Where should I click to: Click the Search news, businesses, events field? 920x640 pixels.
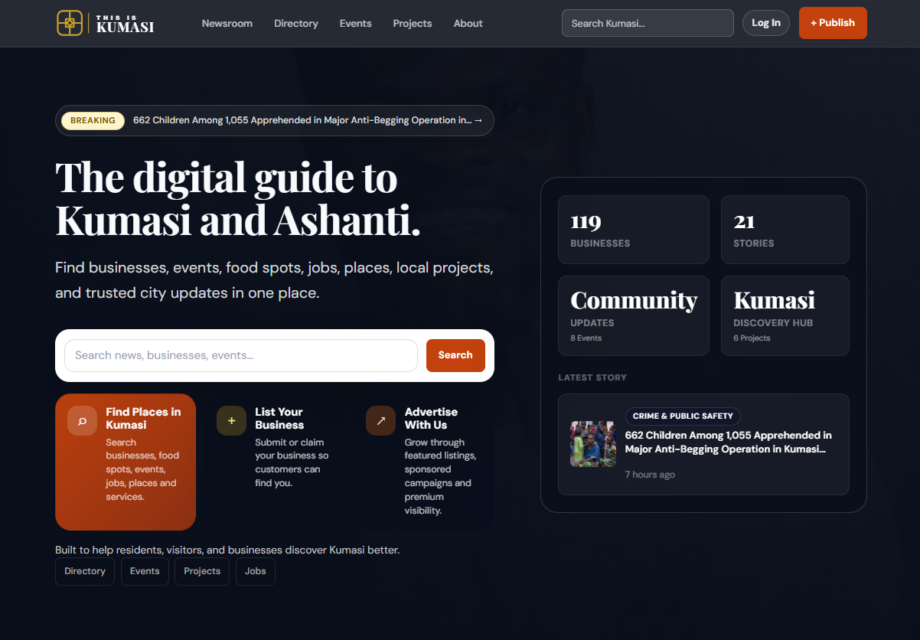[241, 355]
